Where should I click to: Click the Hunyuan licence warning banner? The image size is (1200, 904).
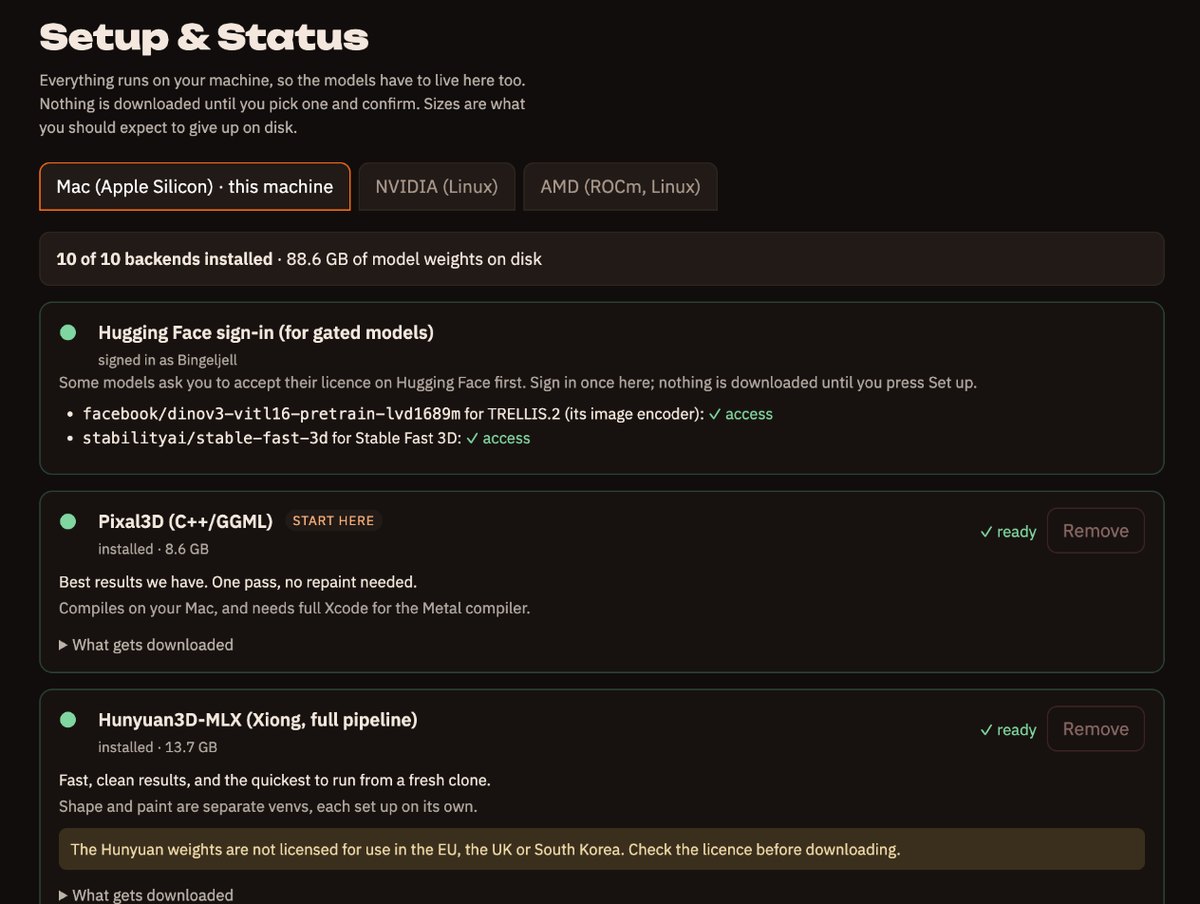(x=602, y=849)
